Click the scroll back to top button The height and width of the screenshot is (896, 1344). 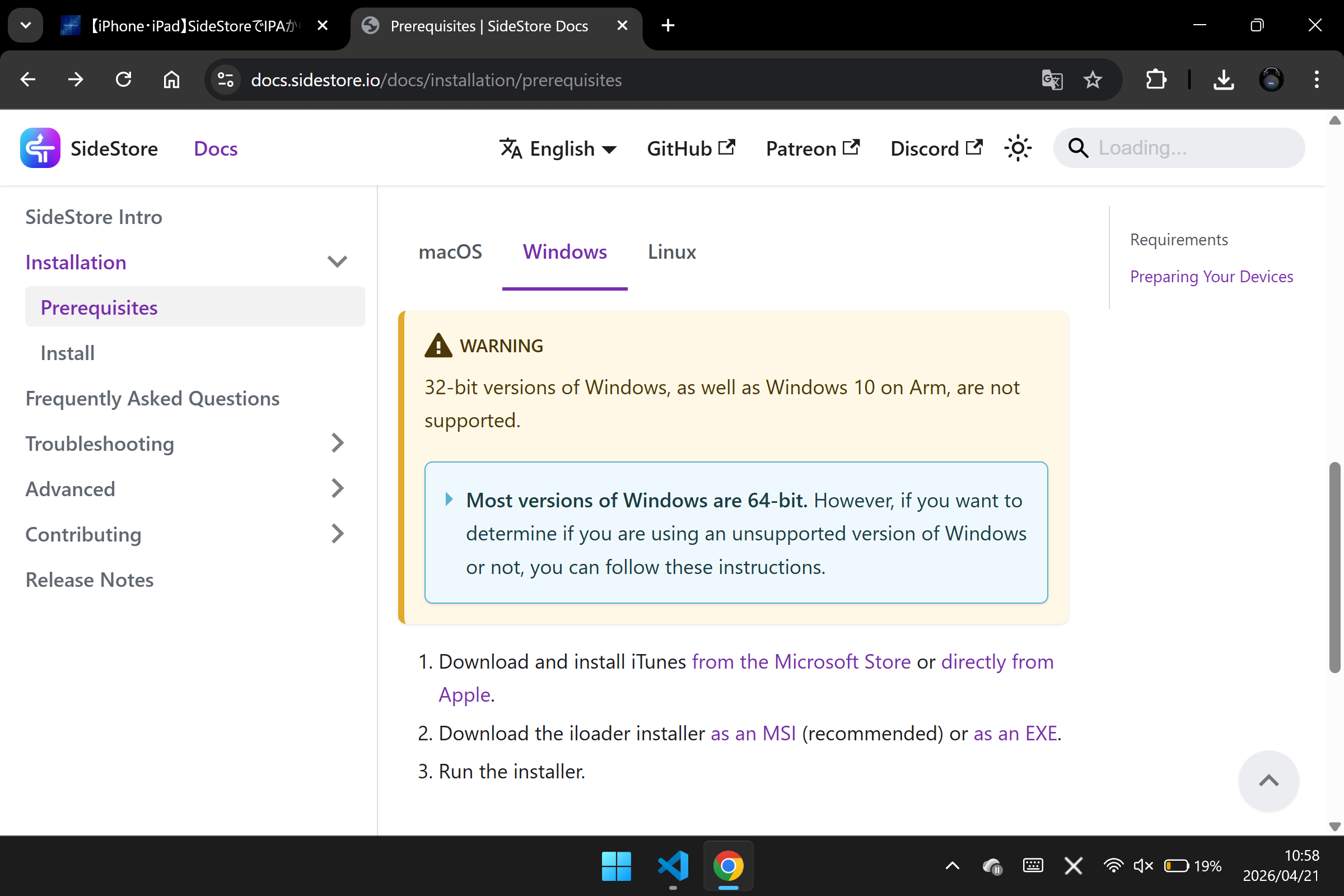pos(1268,781)
